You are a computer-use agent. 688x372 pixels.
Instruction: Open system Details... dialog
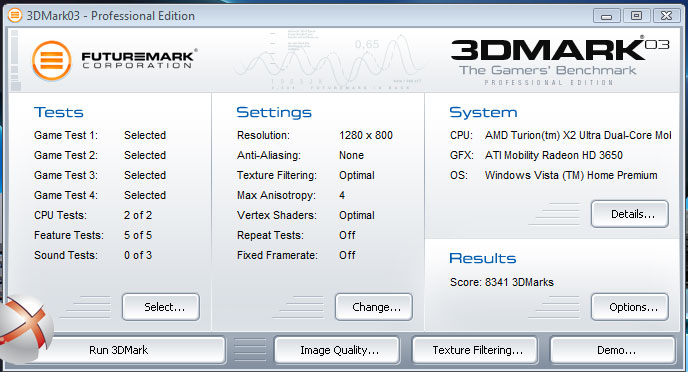click(630, 214)
